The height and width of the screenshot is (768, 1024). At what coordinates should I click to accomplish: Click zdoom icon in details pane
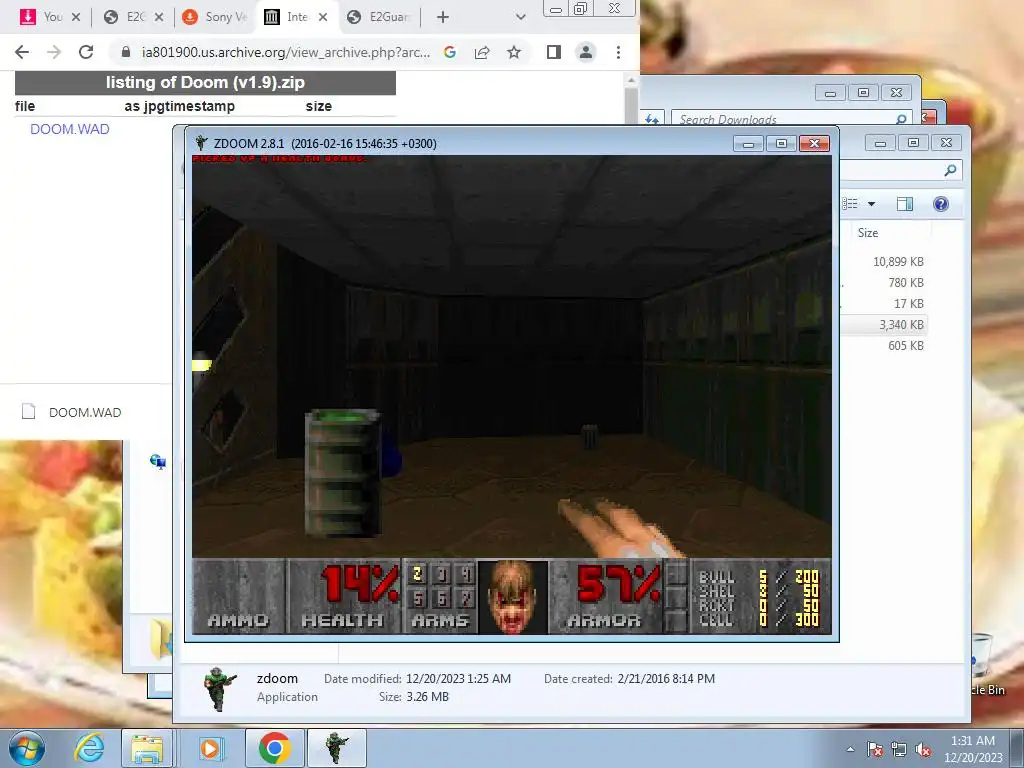[x=219, y=688]
